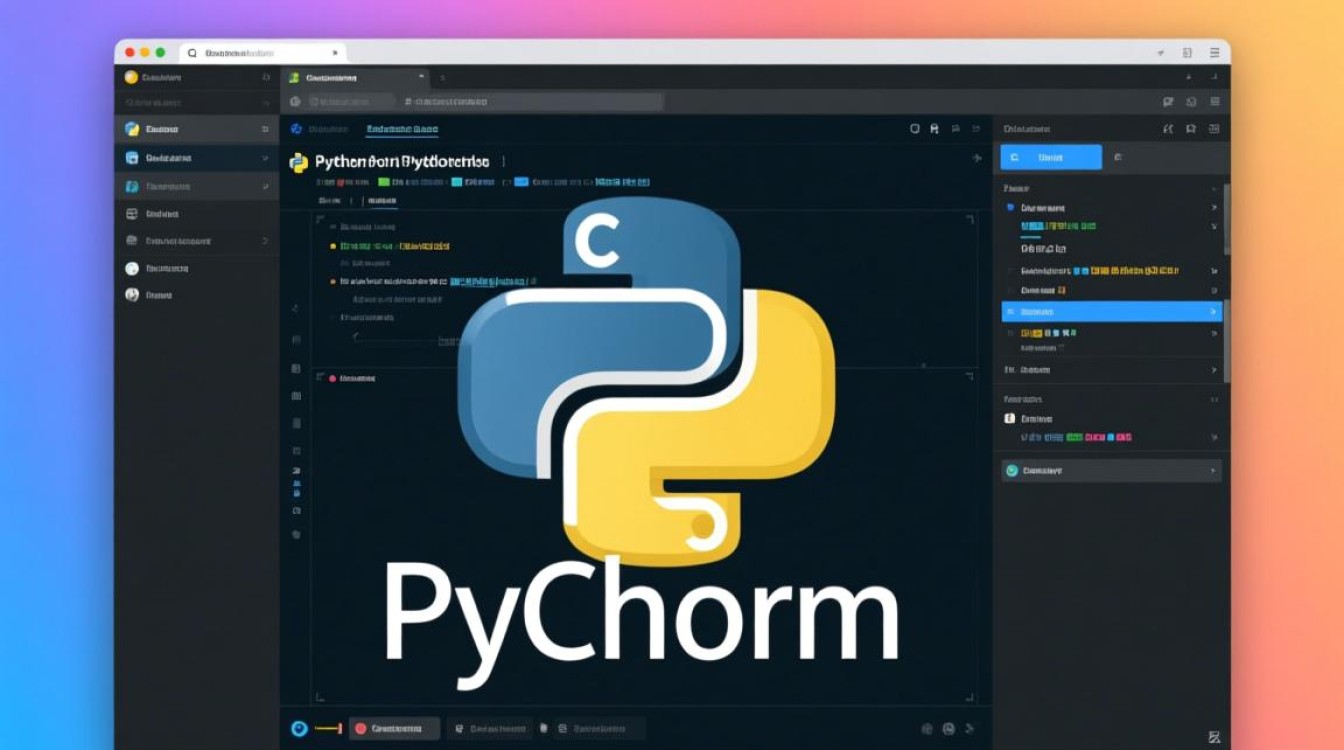Select the underlined sub-tab below the Python heading
This screenshot has width=1344, height=750.
click(x=382, y=201)
